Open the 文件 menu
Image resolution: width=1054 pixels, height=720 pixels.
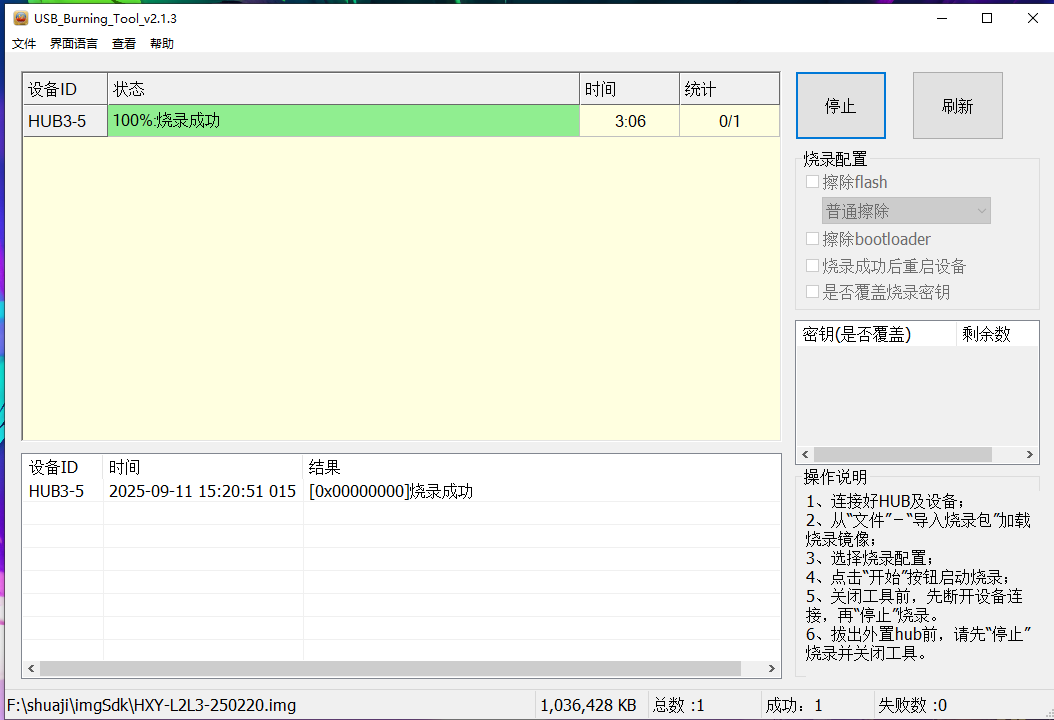coord(24,44)
